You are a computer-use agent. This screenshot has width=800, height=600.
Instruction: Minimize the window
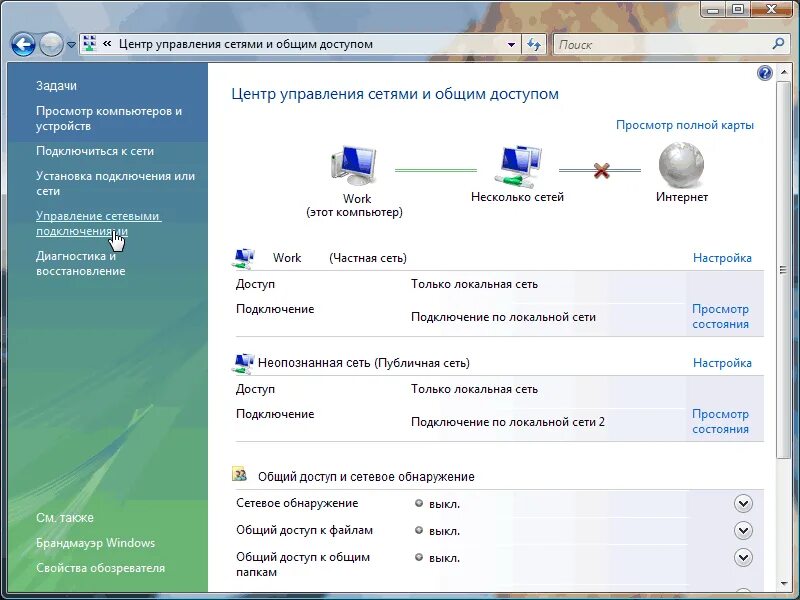coord(714,10)
